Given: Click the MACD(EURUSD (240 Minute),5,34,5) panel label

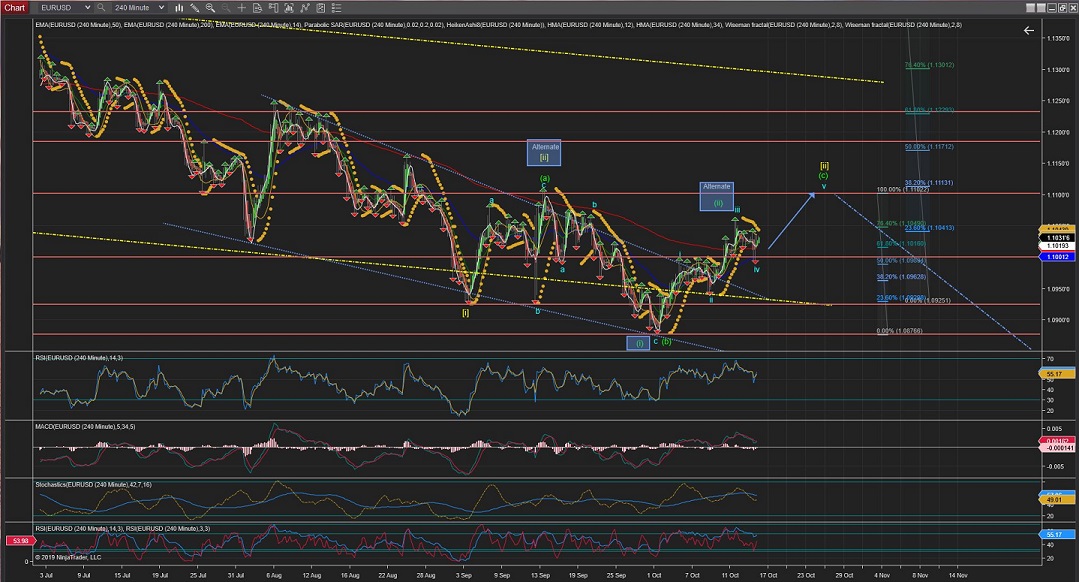Looking at the screenshot, I should pyautogui.click(x=85, y=427).
